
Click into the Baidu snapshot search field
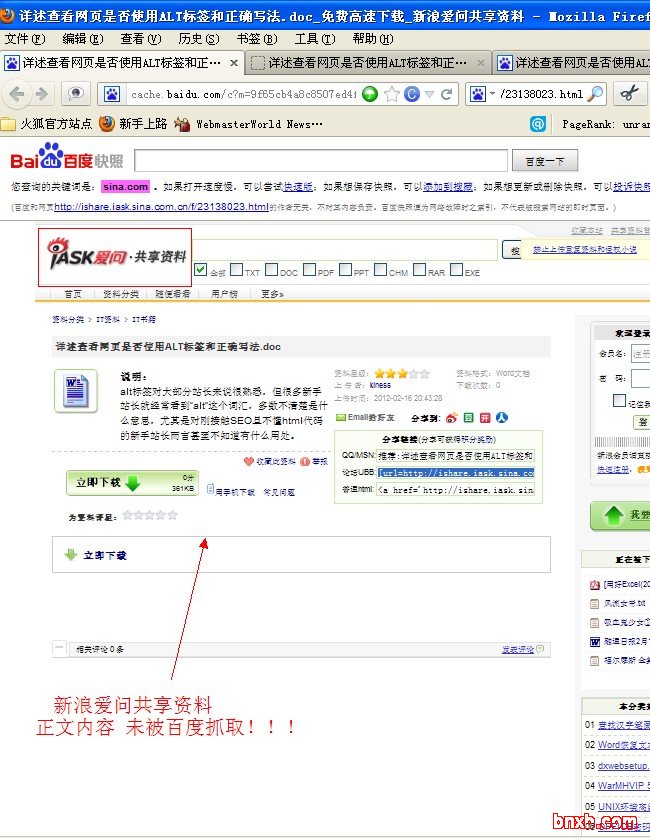(320, 161)
